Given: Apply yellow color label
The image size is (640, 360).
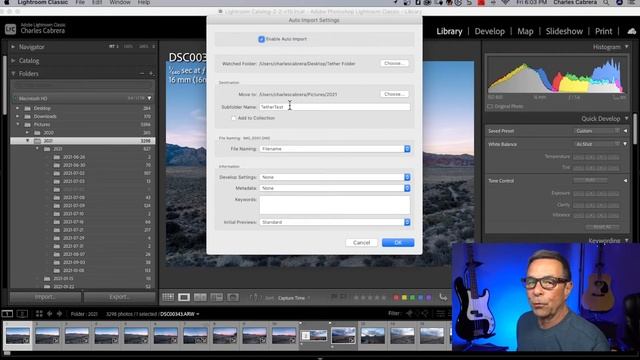Looking at the screenshot, I should (404, 298).
